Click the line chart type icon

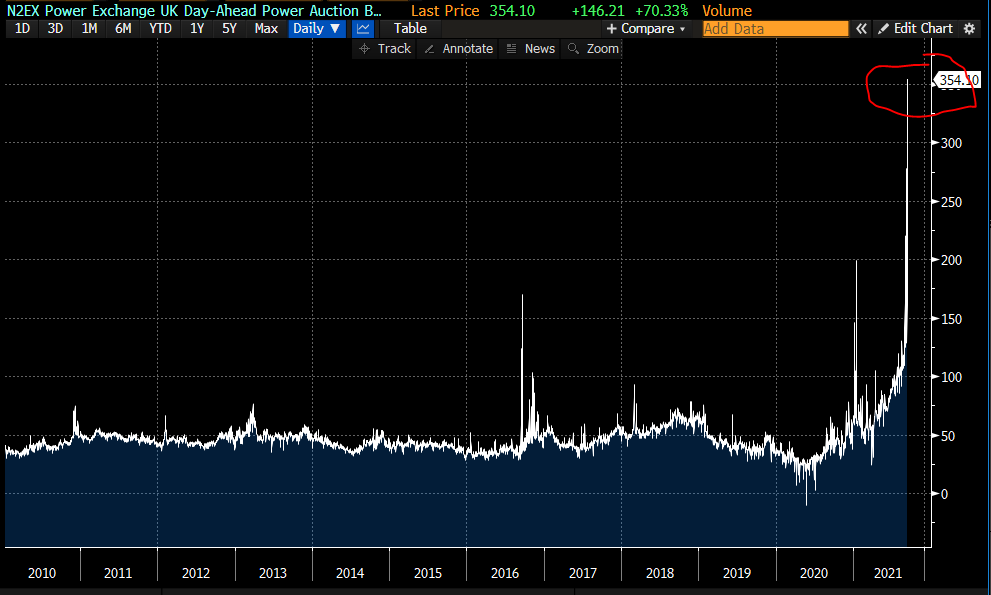coord(363,28)
